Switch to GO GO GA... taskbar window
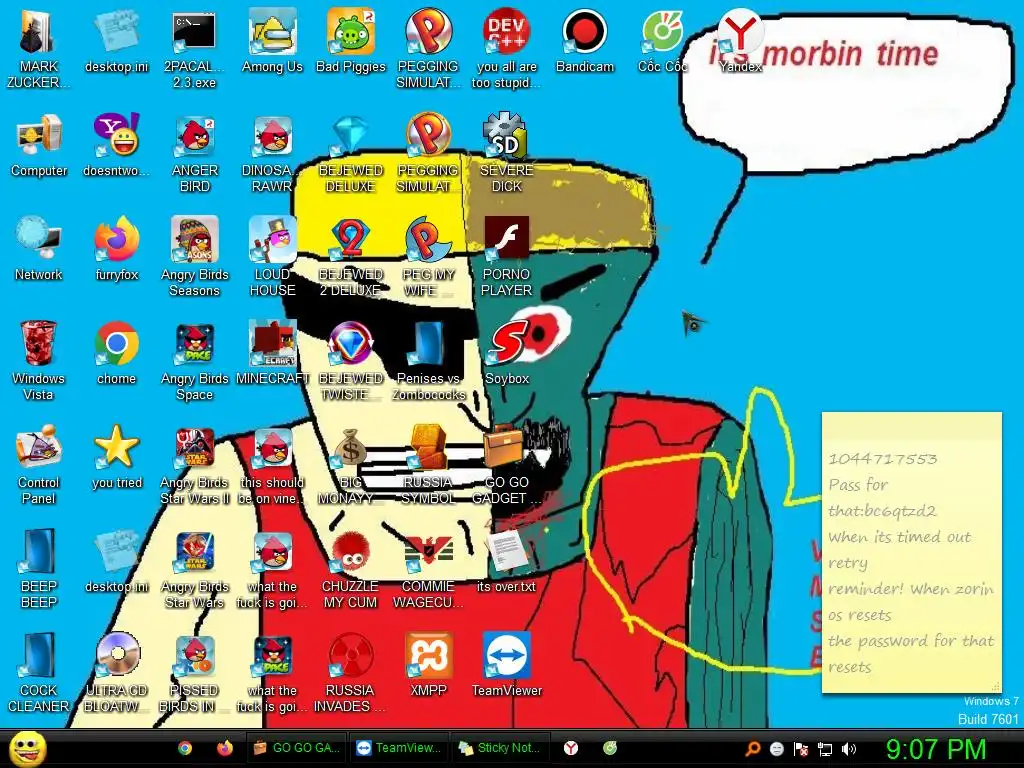The height and width of the screenshot is (768, 1024). click(296, 748)
